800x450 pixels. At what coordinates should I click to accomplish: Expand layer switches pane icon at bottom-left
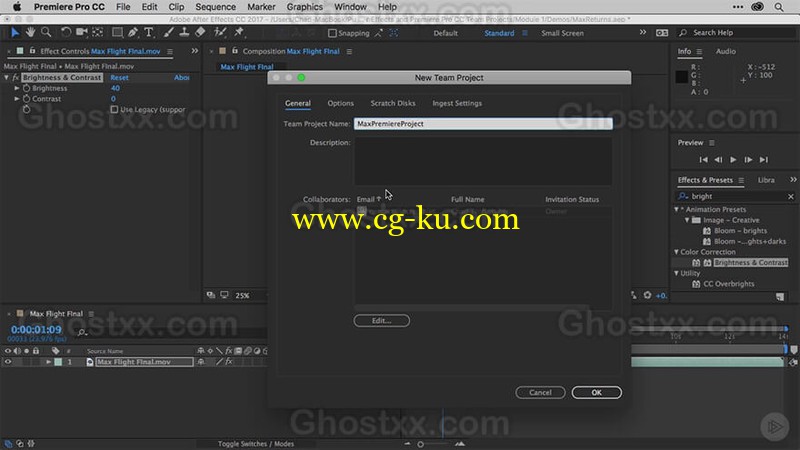(8, 444)
